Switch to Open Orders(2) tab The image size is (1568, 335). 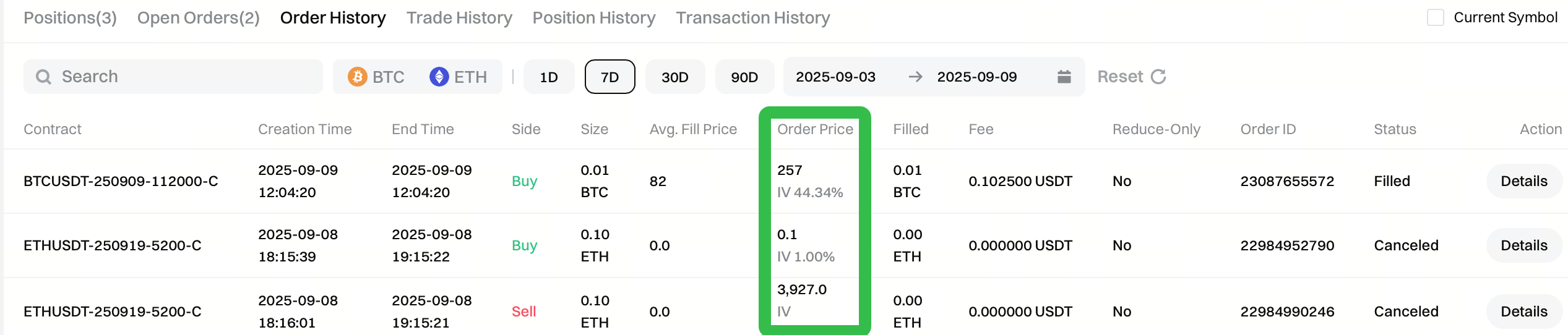[198, 18]
